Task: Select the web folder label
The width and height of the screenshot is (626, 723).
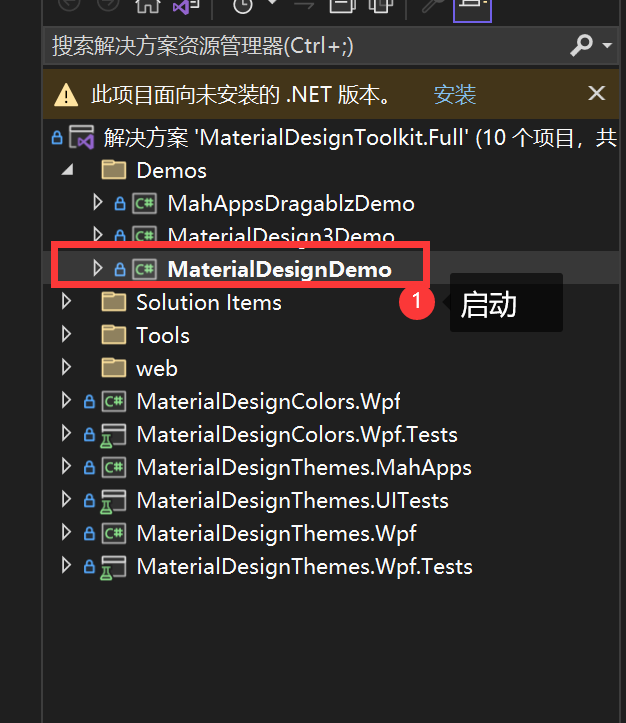Action: [x=157, y=369]
